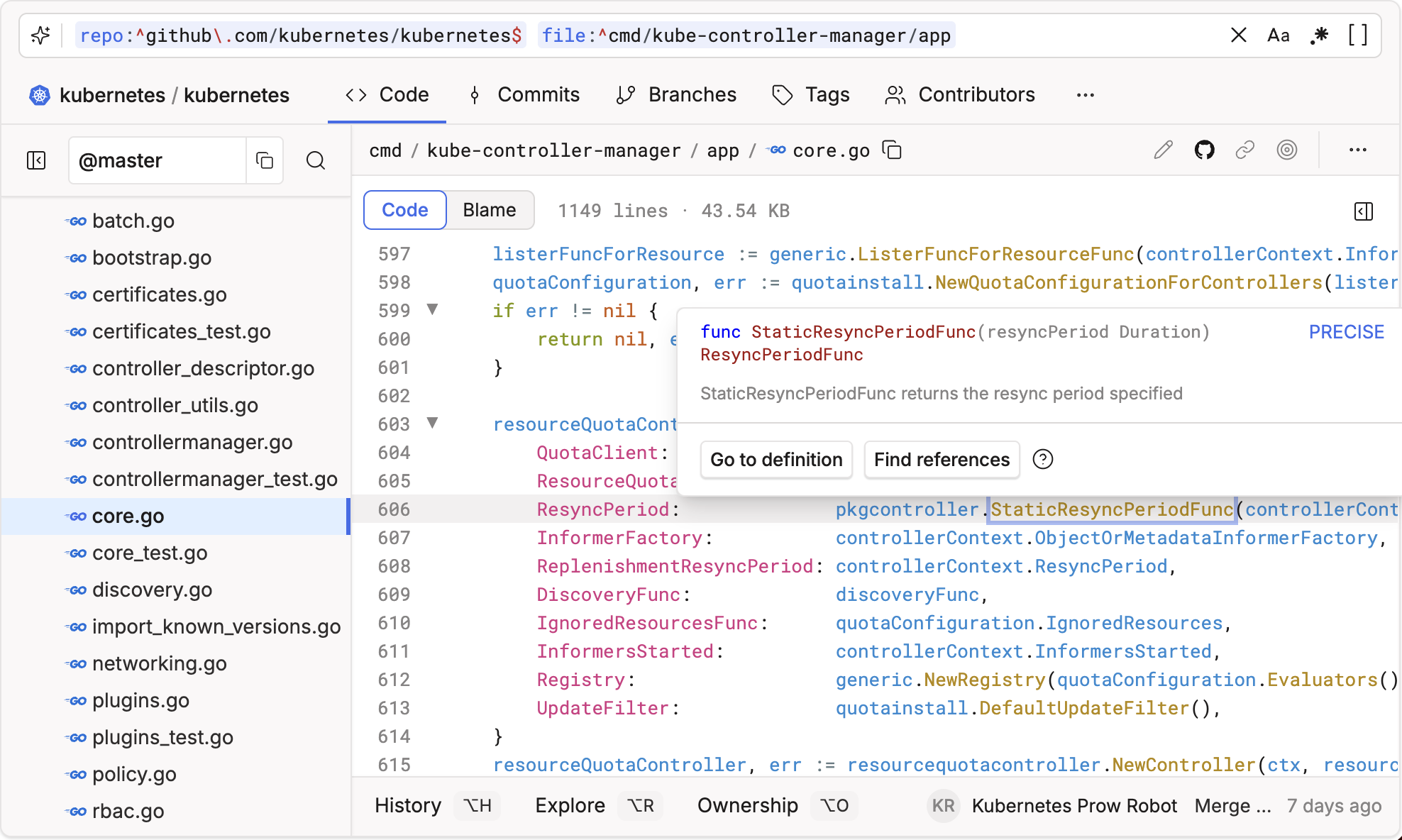Open the file search magnifier in sidebar
1402x840 pixels.
316,160
